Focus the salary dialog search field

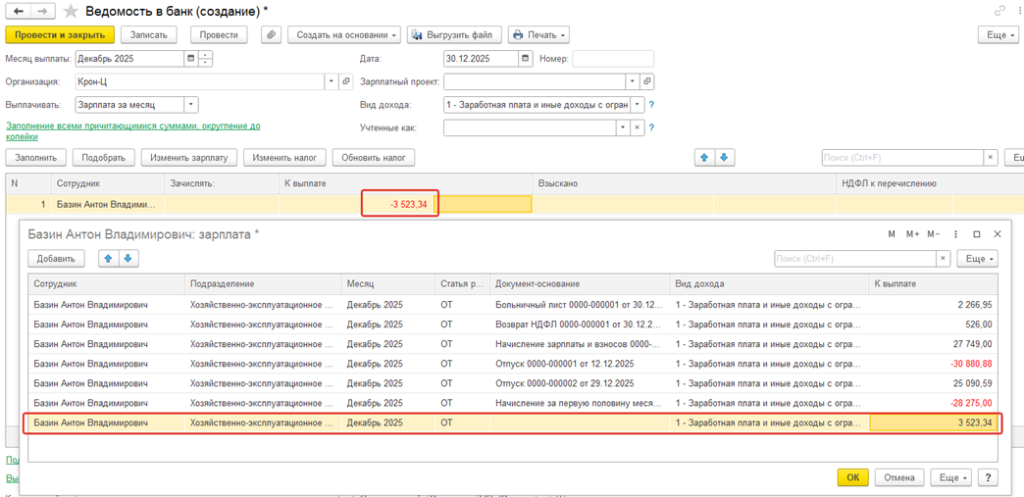click(x=855, y=259)
